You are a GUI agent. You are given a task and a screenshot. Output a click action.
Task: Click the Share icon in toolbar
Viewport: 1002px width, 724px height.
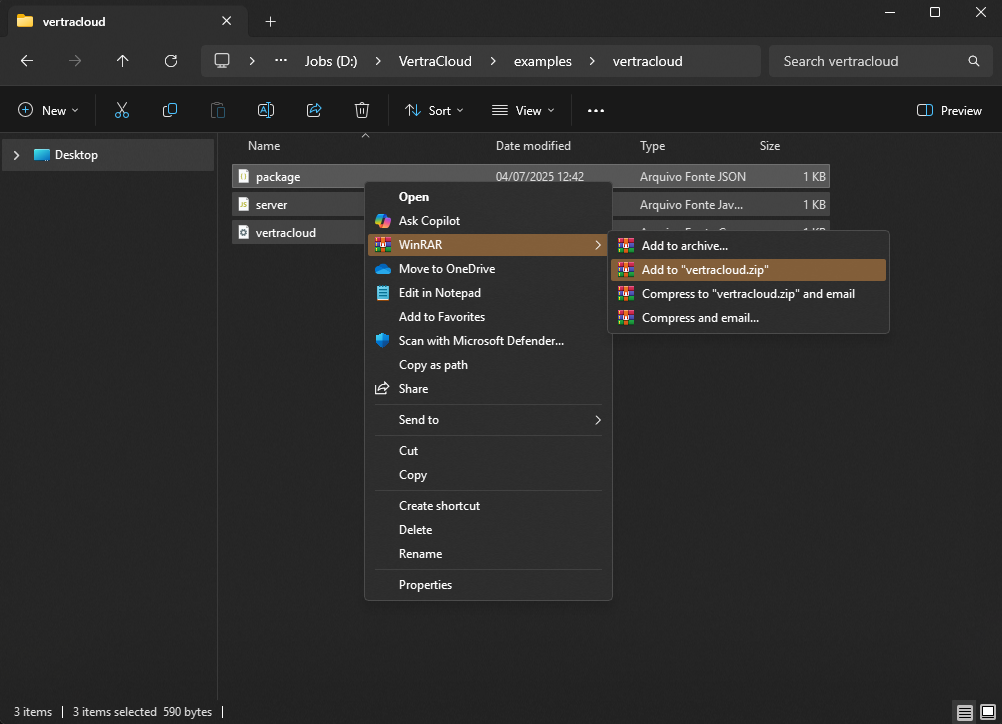[x=314, y=111]
